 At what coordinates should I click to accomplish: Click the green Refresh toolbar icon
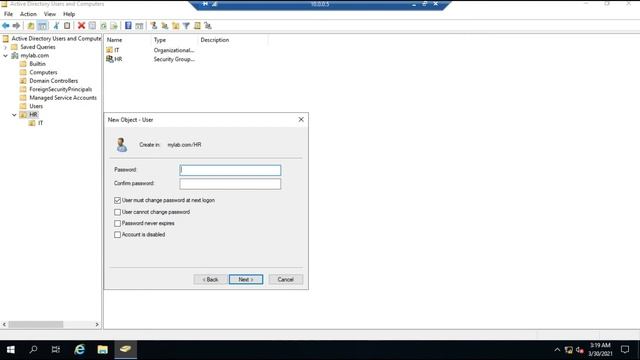tap(103, 26)
